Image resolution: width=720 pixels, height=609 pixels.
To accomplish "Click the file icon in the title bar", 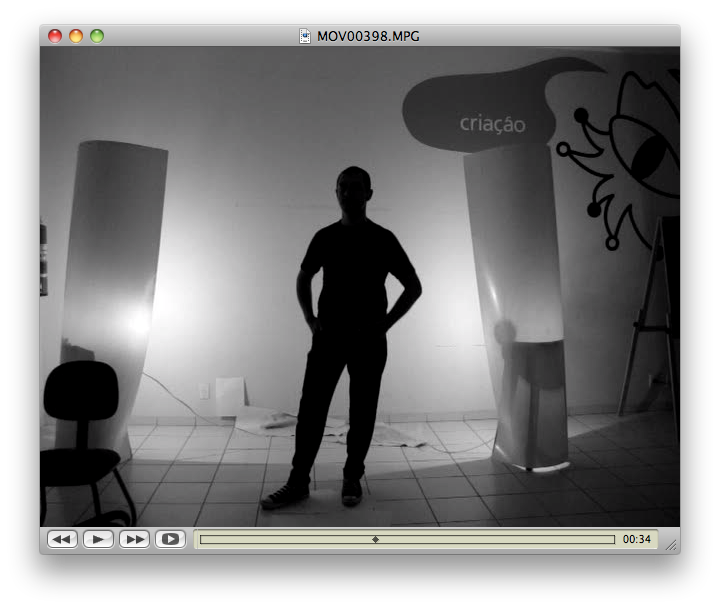I will pos(305,36).
